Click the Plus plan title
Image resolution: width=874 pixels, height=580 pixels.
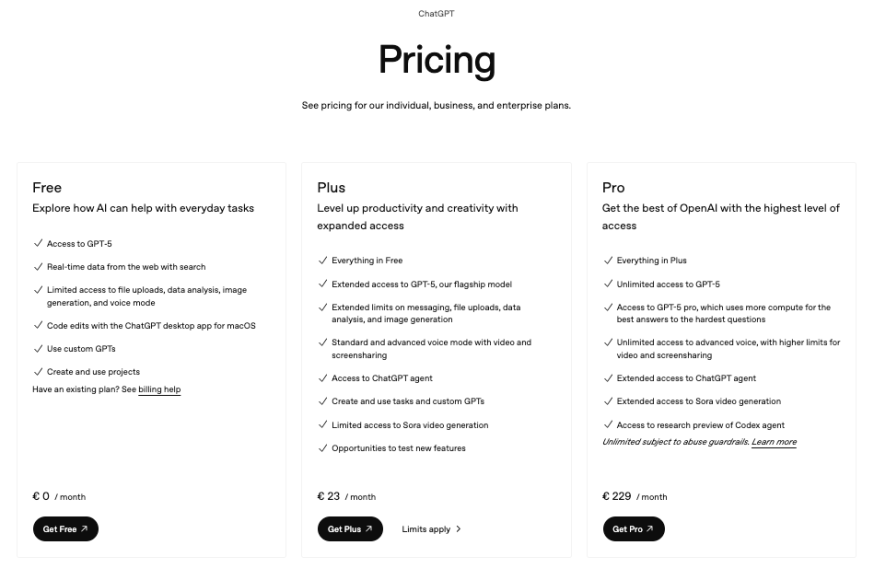tap(331, 188)
